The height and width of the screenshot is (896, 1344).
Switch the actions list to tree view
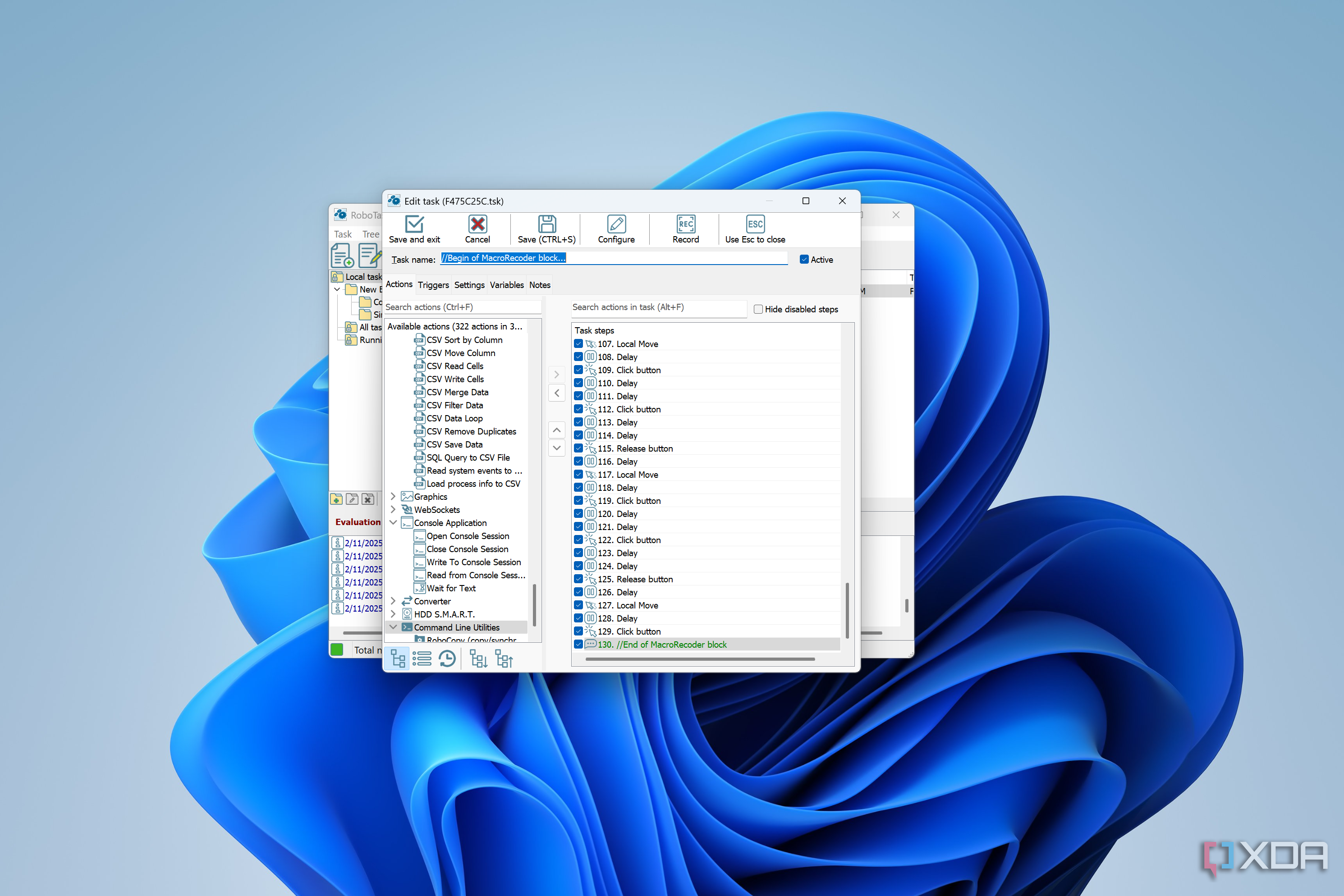[397, 659]
